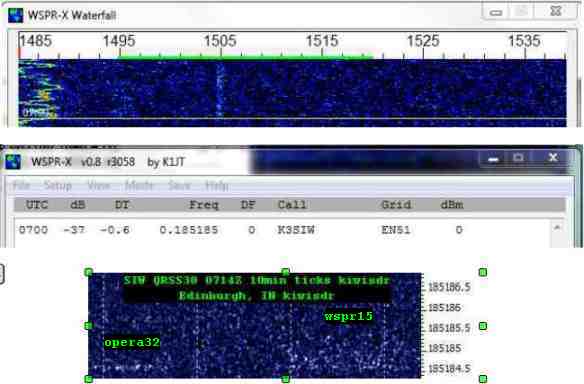Click the green WSPR band bar
Screen dimensions: 584x384
(246, 57)
